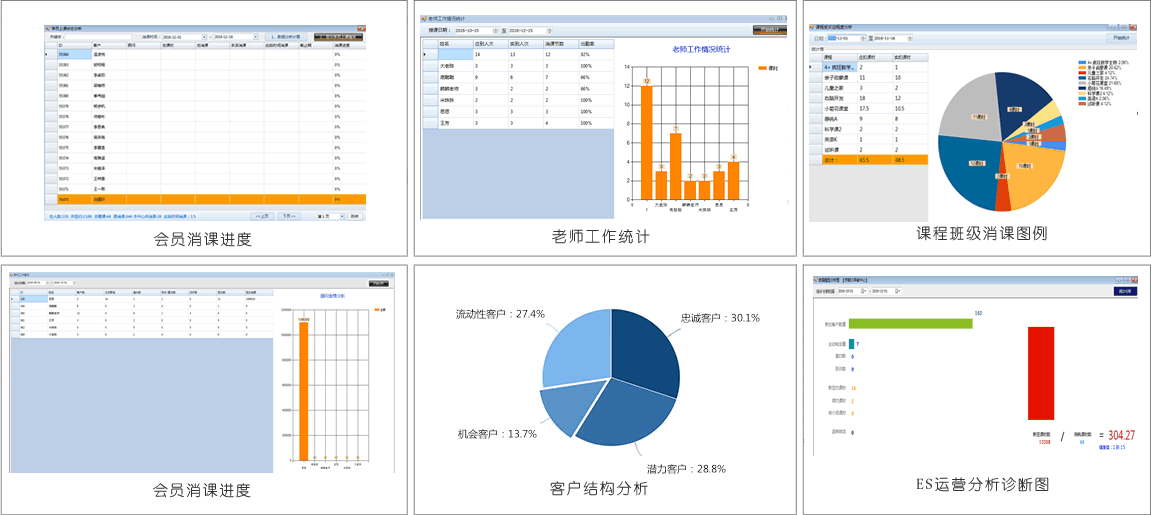The height and width of the screenshot is (515, 1151).
Task: Click the 姓名 column header in teacher table
Action: 446,44
